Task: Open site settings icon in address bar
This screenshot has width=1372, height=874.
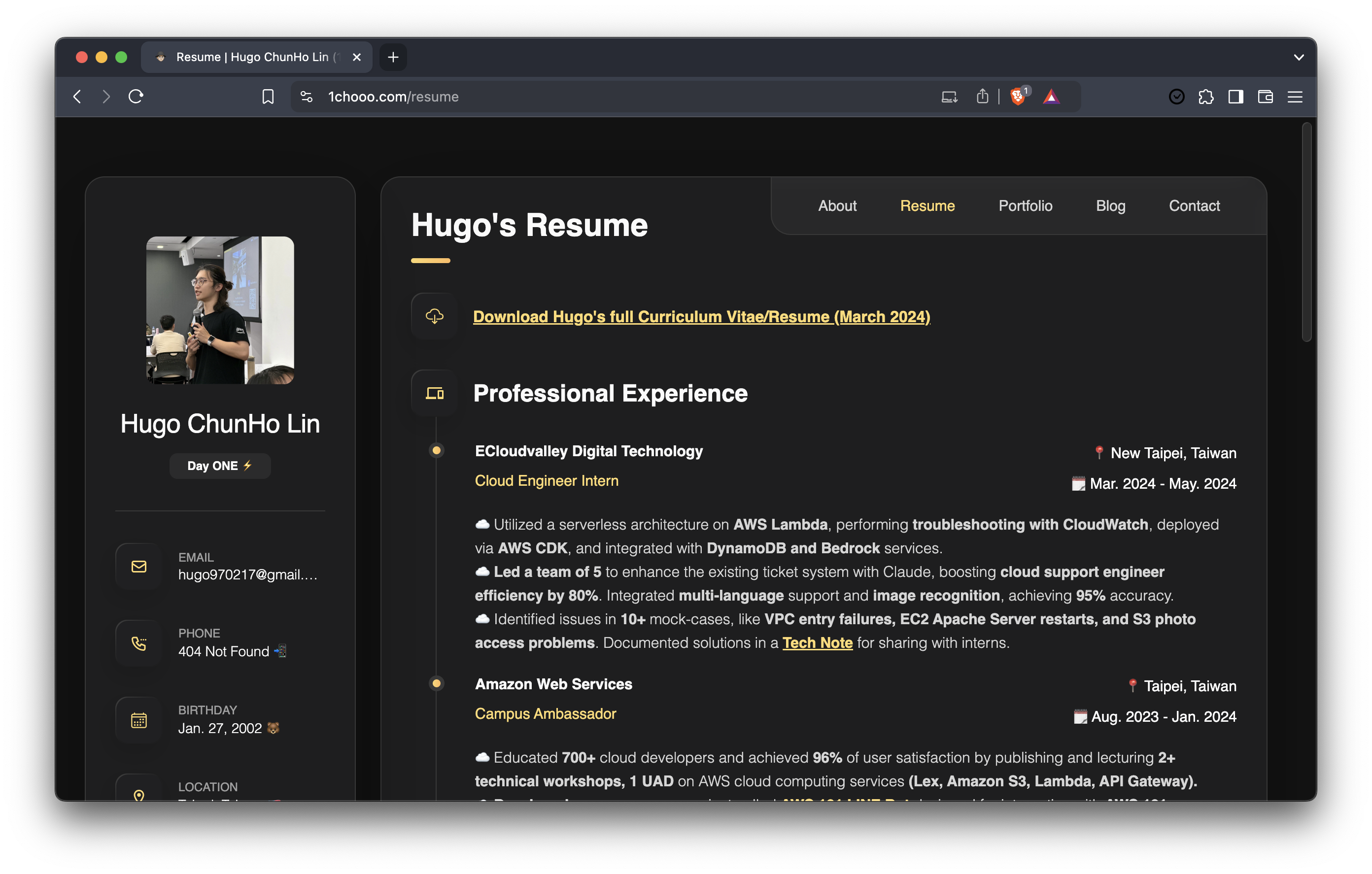Action: (x=307, y=96)
